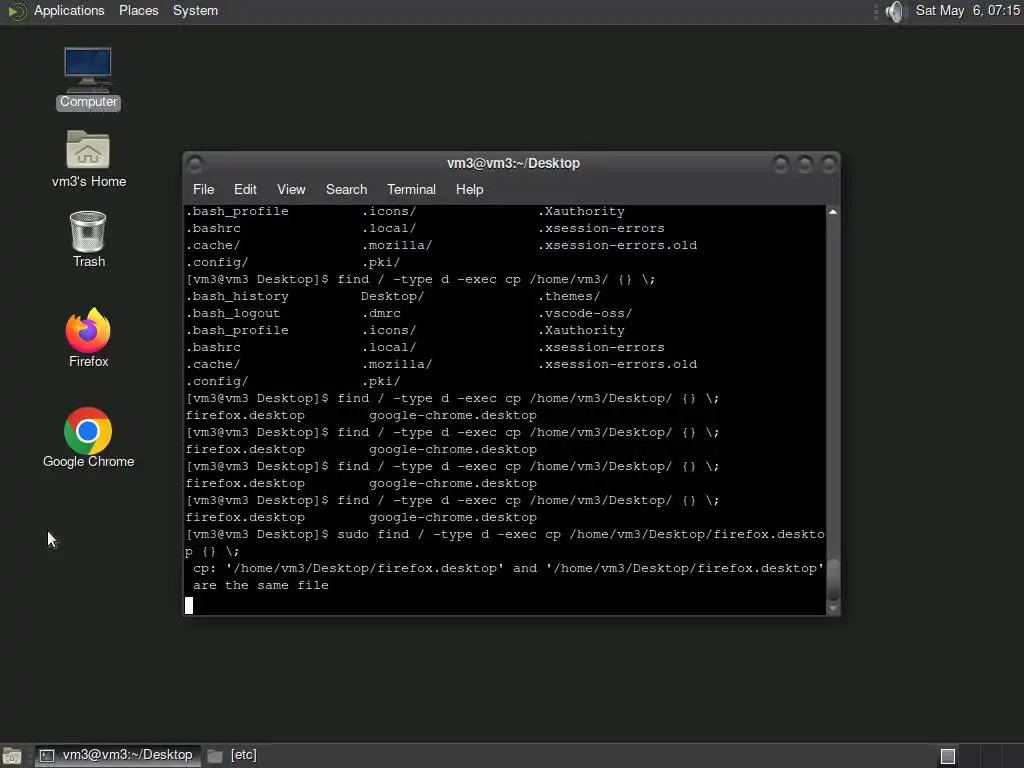Open the Computer desktop icon

(x=88, y=78)
